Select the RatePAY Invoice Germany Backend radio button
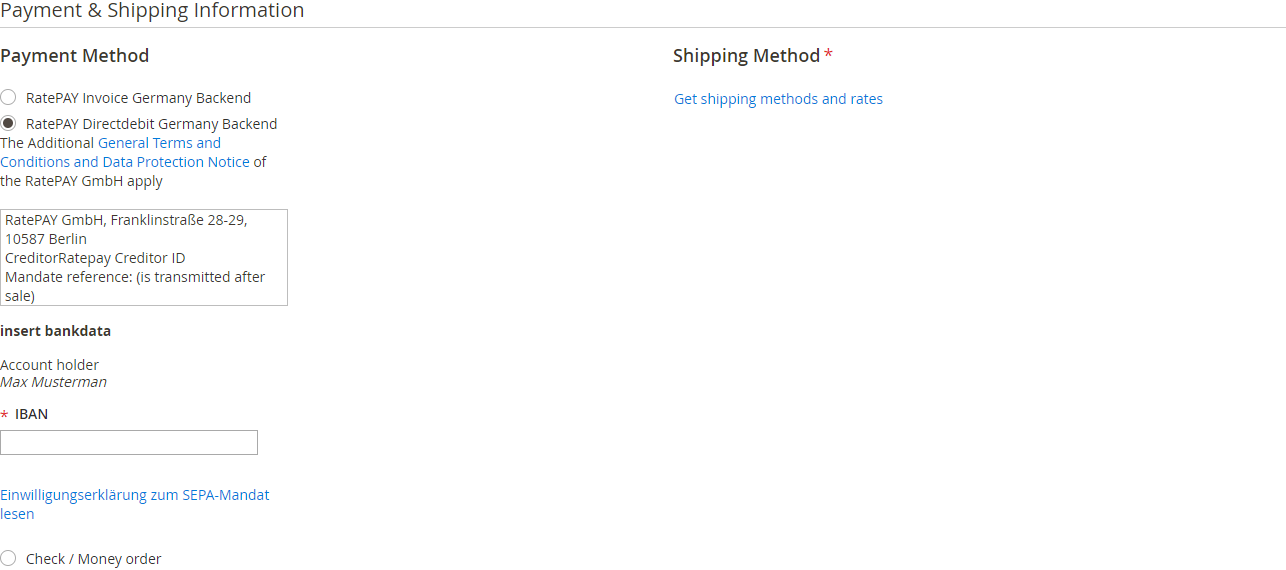This screenshot has width=1286, height=570. point(8,98)
